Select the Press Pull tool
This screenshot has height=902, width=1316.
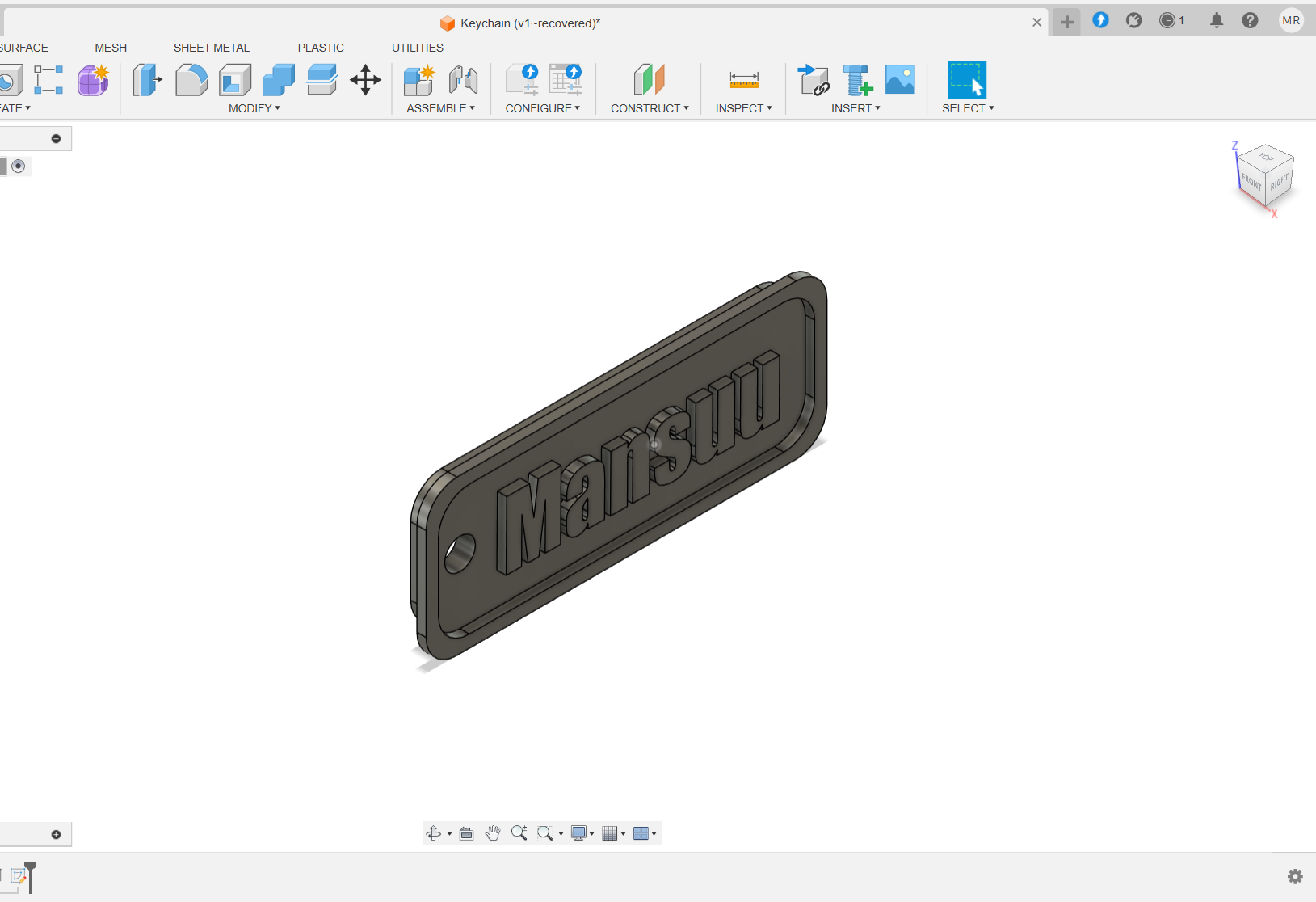(148, 80)
